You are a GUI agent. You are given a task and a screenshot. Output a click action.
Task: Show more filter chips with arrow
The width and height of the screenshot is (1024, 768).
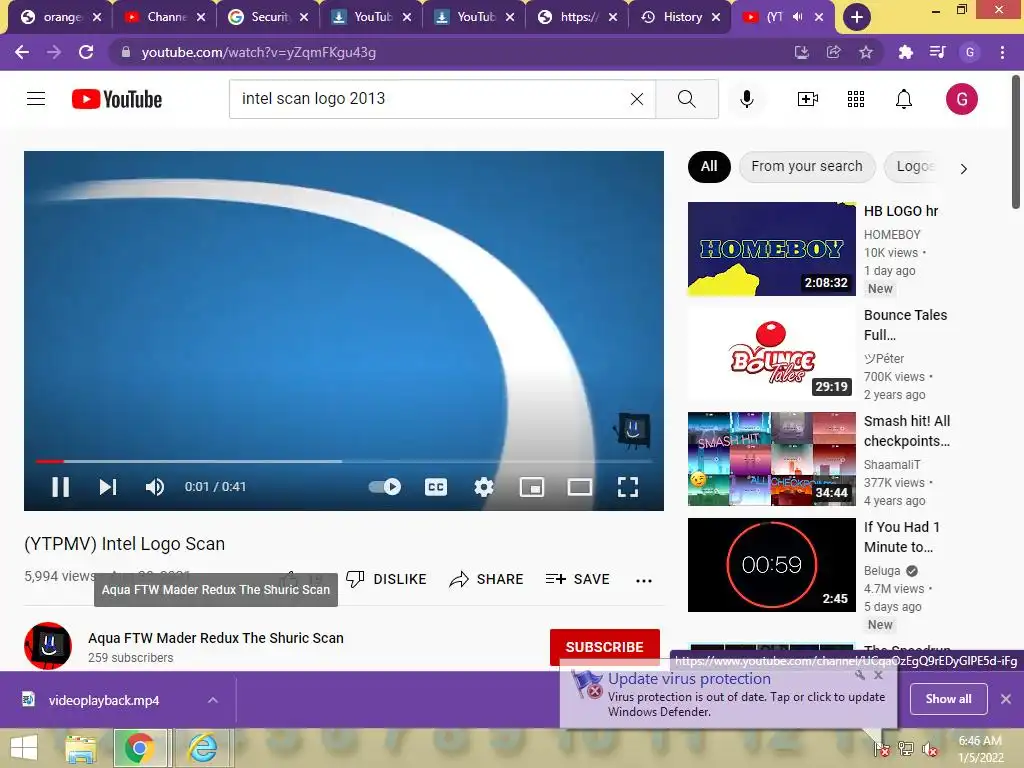pos(963,168)
